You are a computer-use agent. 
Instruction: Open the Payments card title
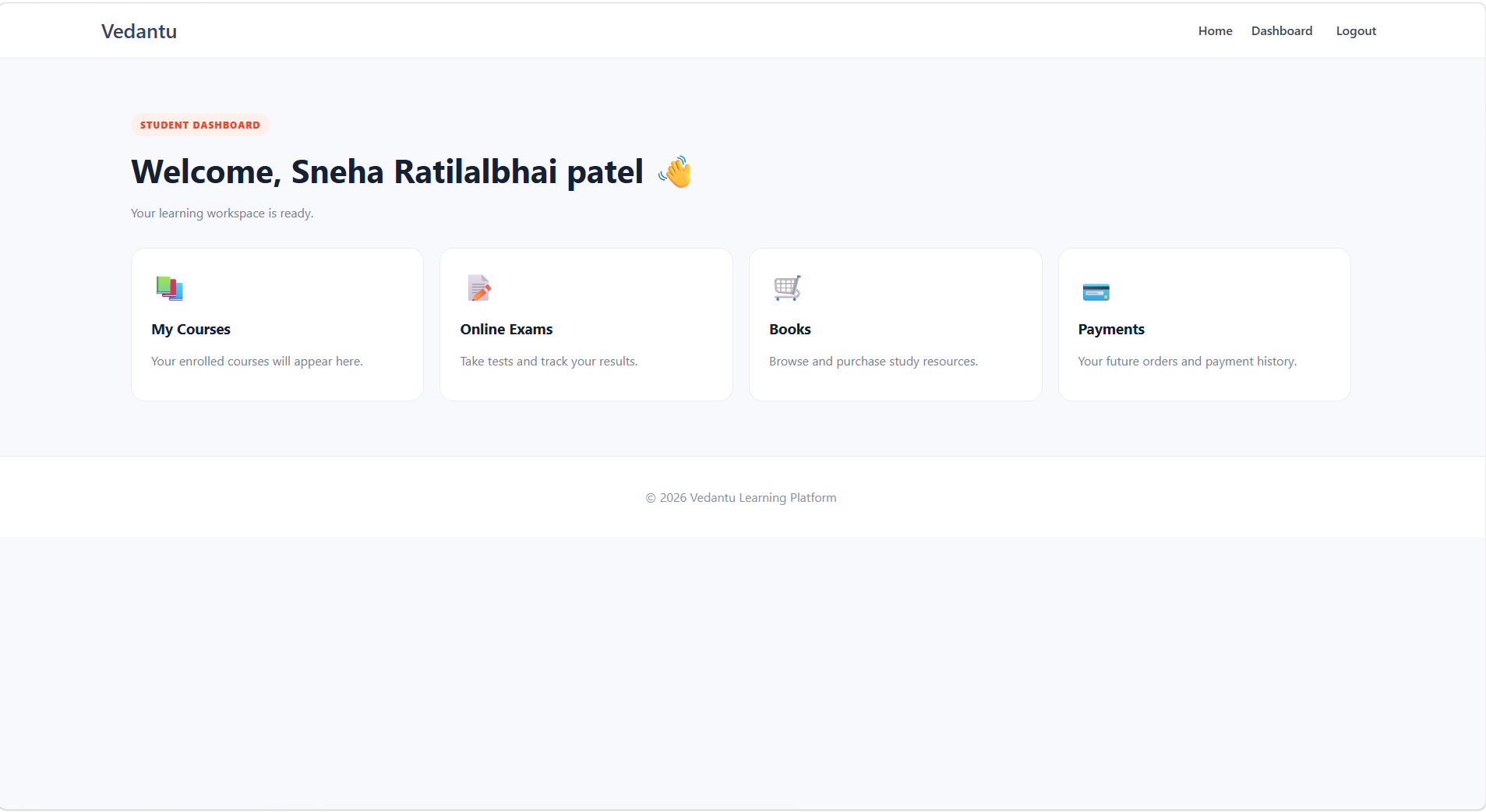[1111, 330]
